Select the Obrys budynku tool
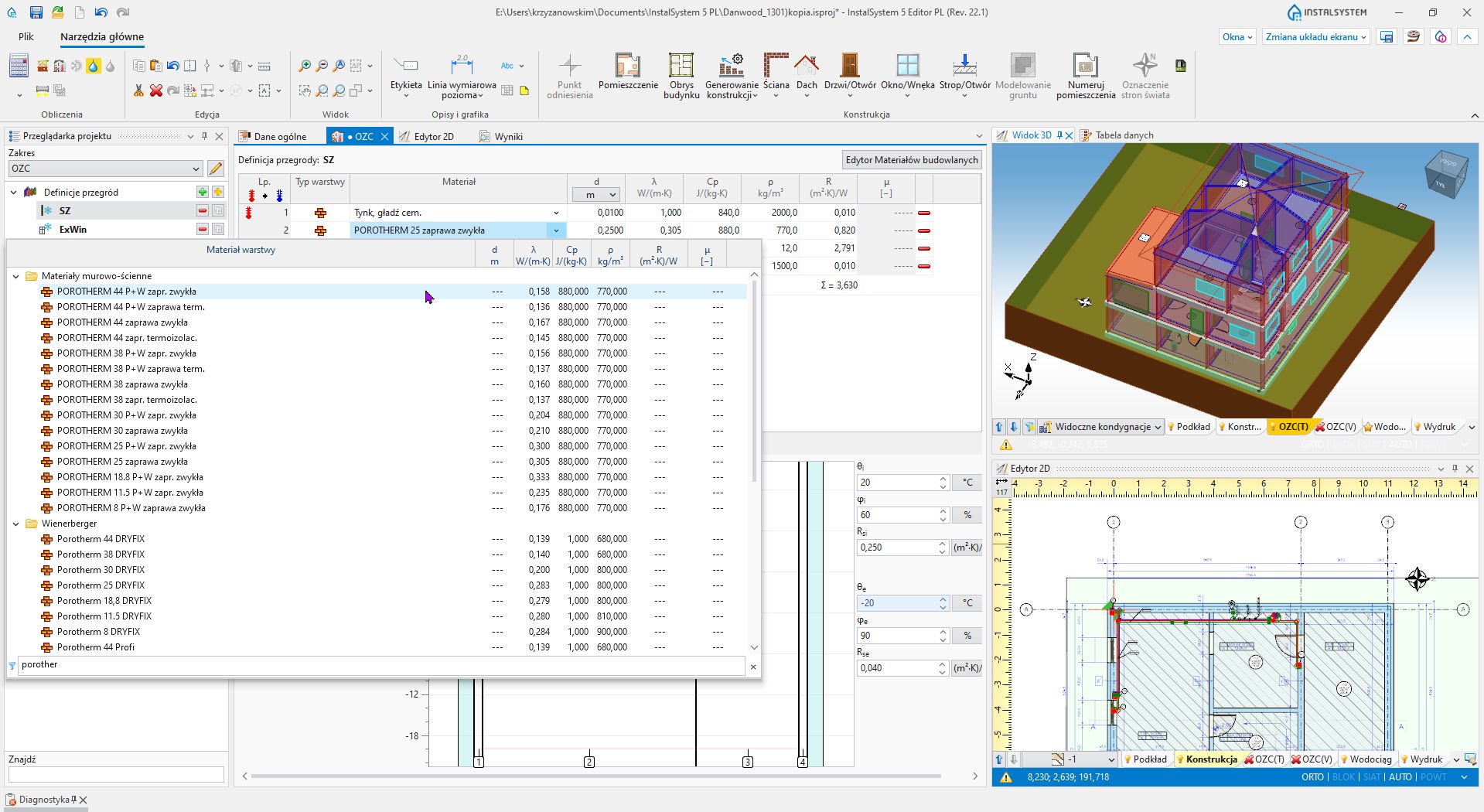Viewport: 1484px width, 812px height. (x=681, y=76)
